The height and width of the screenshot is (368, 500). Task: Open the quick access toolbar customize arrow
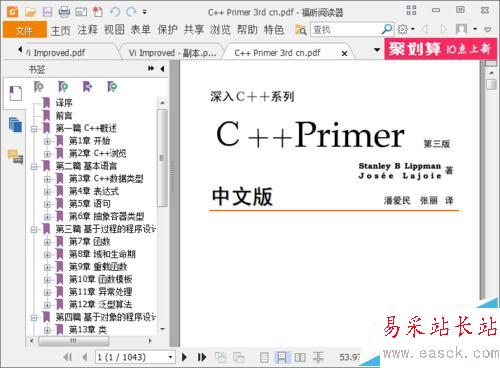tap(144, 12)
